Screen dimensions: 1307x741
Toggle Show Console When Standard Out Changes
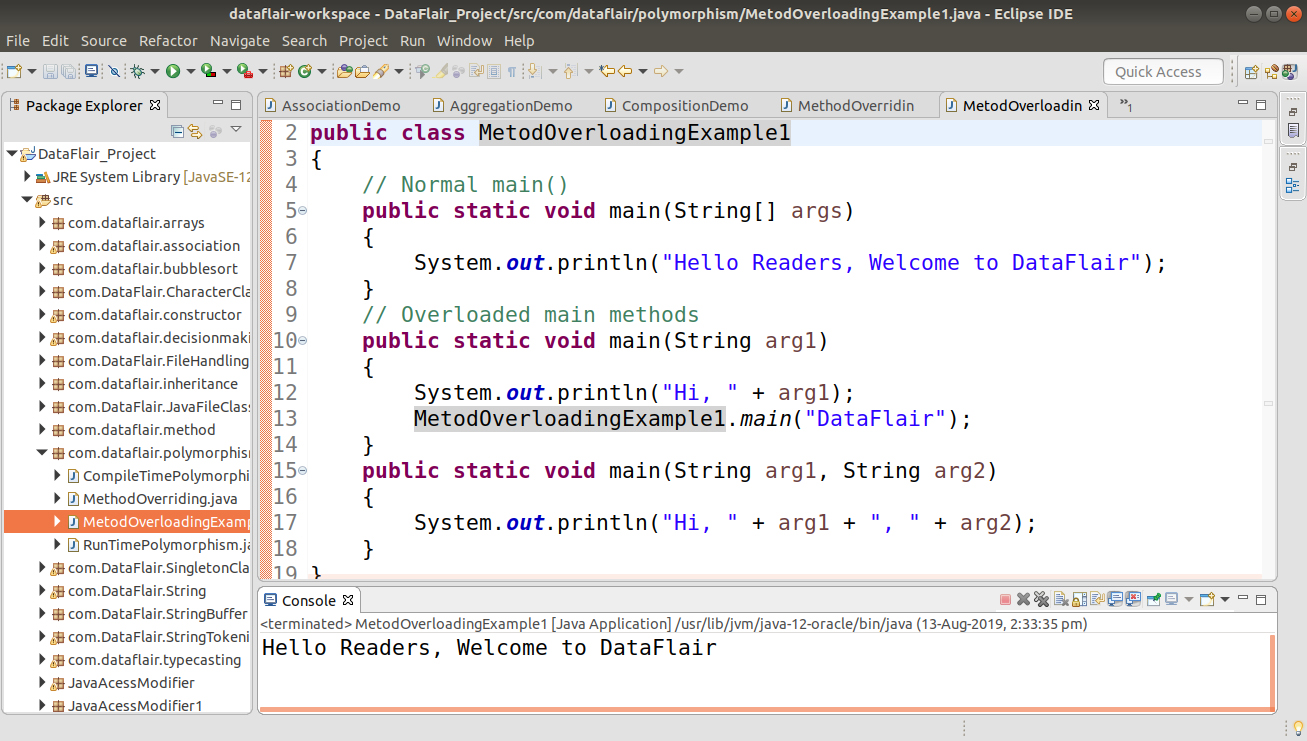pyautogui.click(x=1114, y=599)
